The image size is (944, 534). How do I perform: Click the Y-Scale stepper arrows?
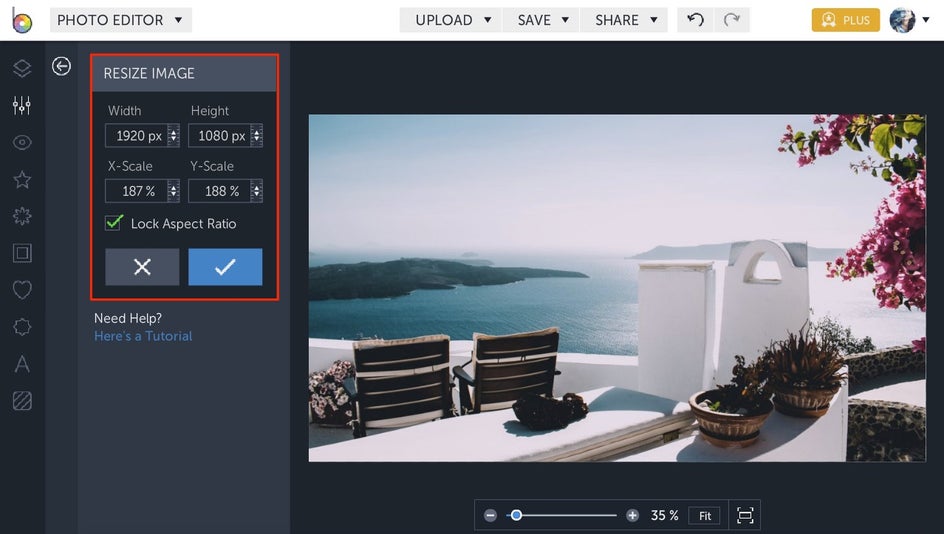coord(256,191)
